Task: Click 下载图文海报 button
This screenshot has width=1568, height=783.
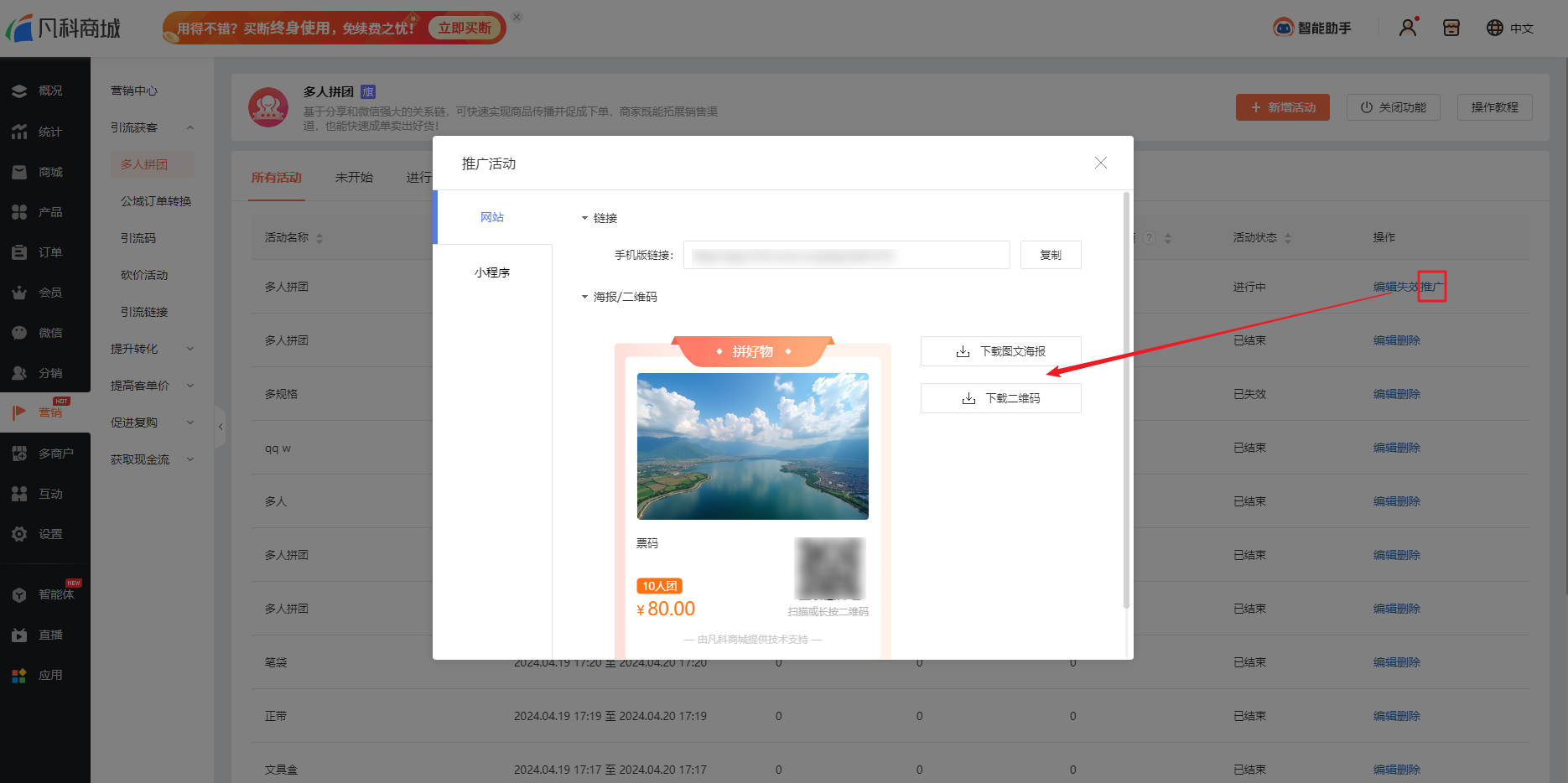Action: coord(1000,351)
